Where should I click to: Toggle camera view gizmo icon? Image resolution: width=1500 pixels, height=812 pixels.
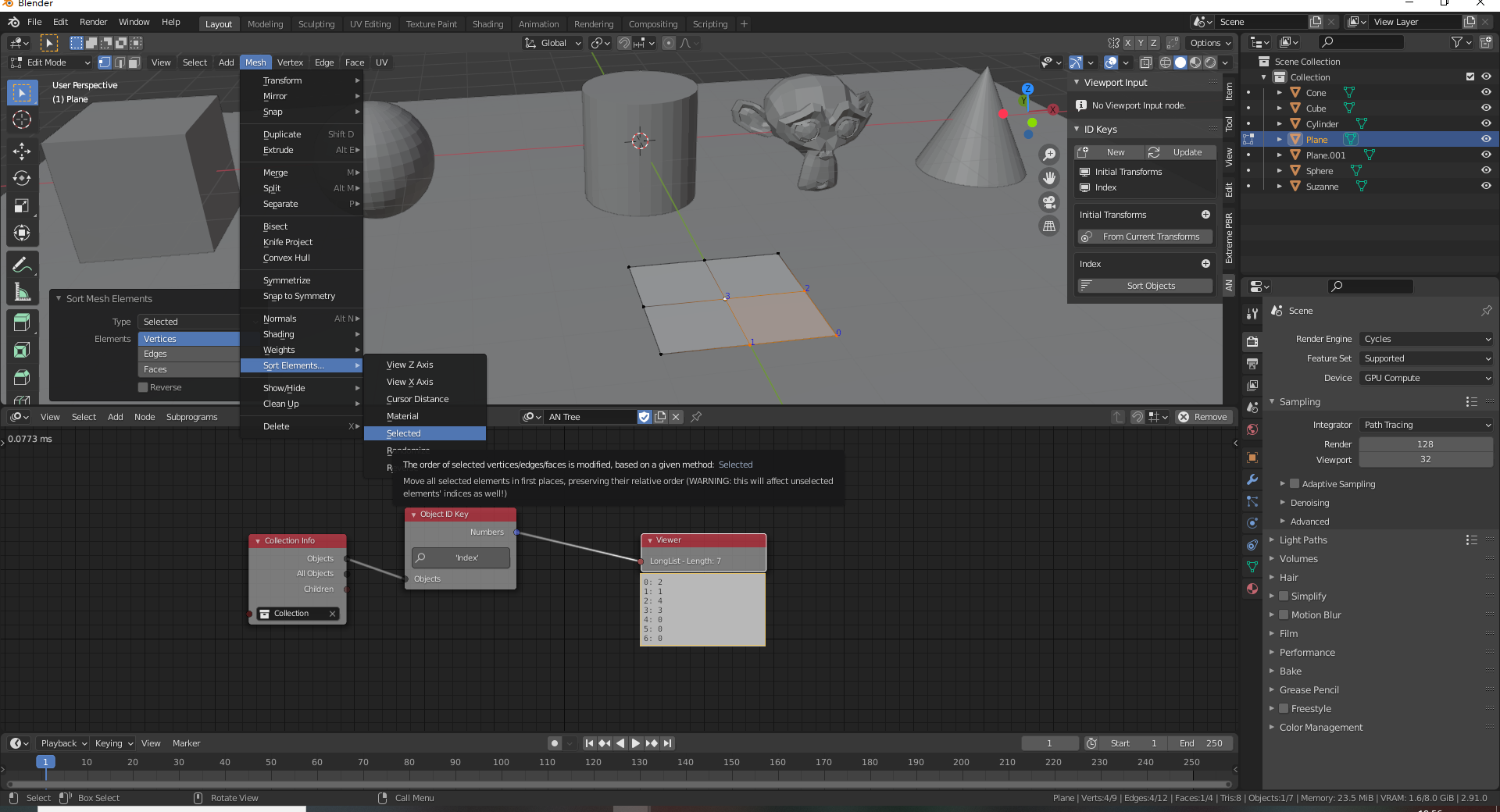(x=1049, y=202)
